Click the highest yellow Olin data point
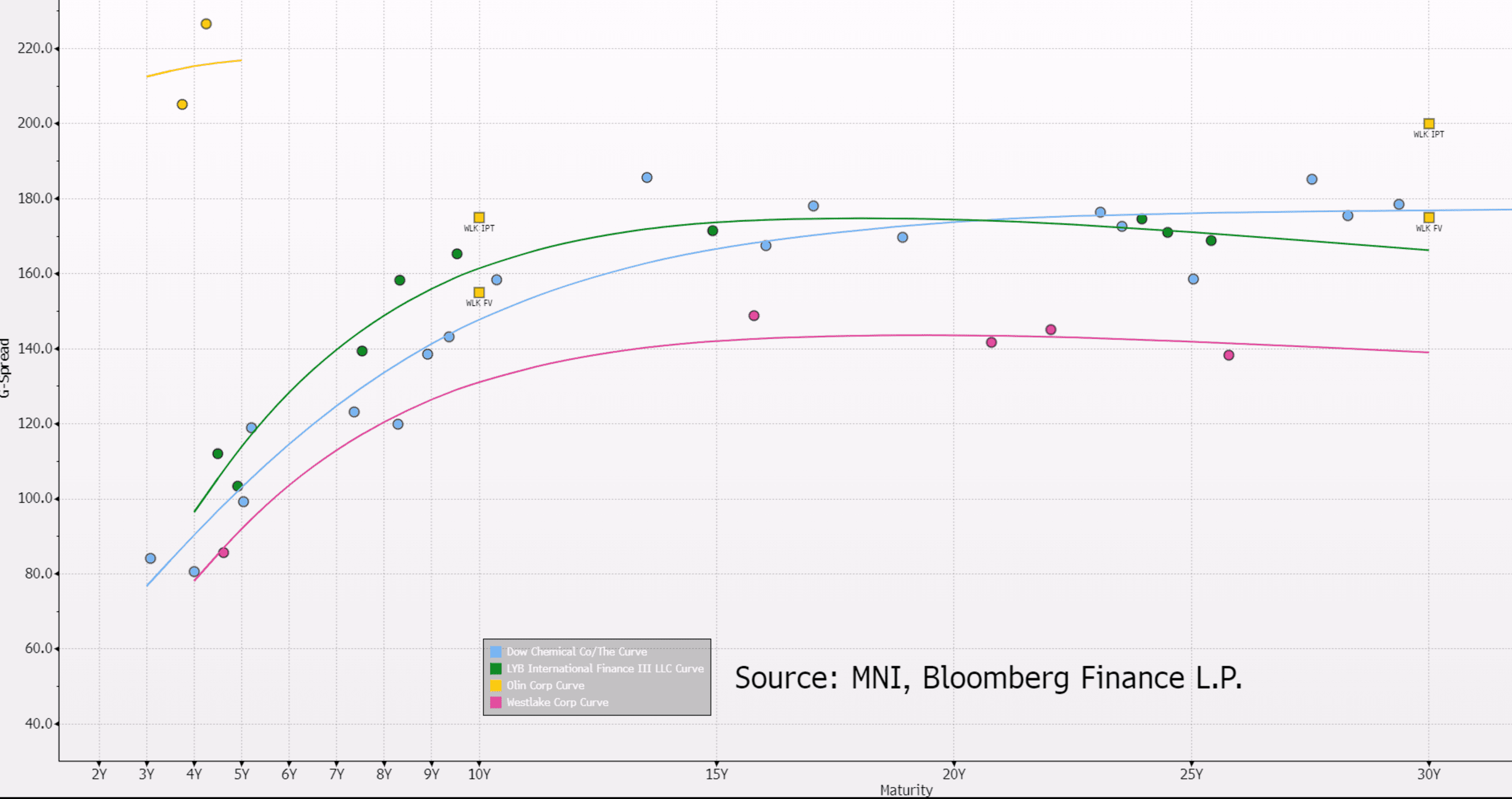Image resolution: width=1512 pixels, height=799 pixels. point(206,24)
